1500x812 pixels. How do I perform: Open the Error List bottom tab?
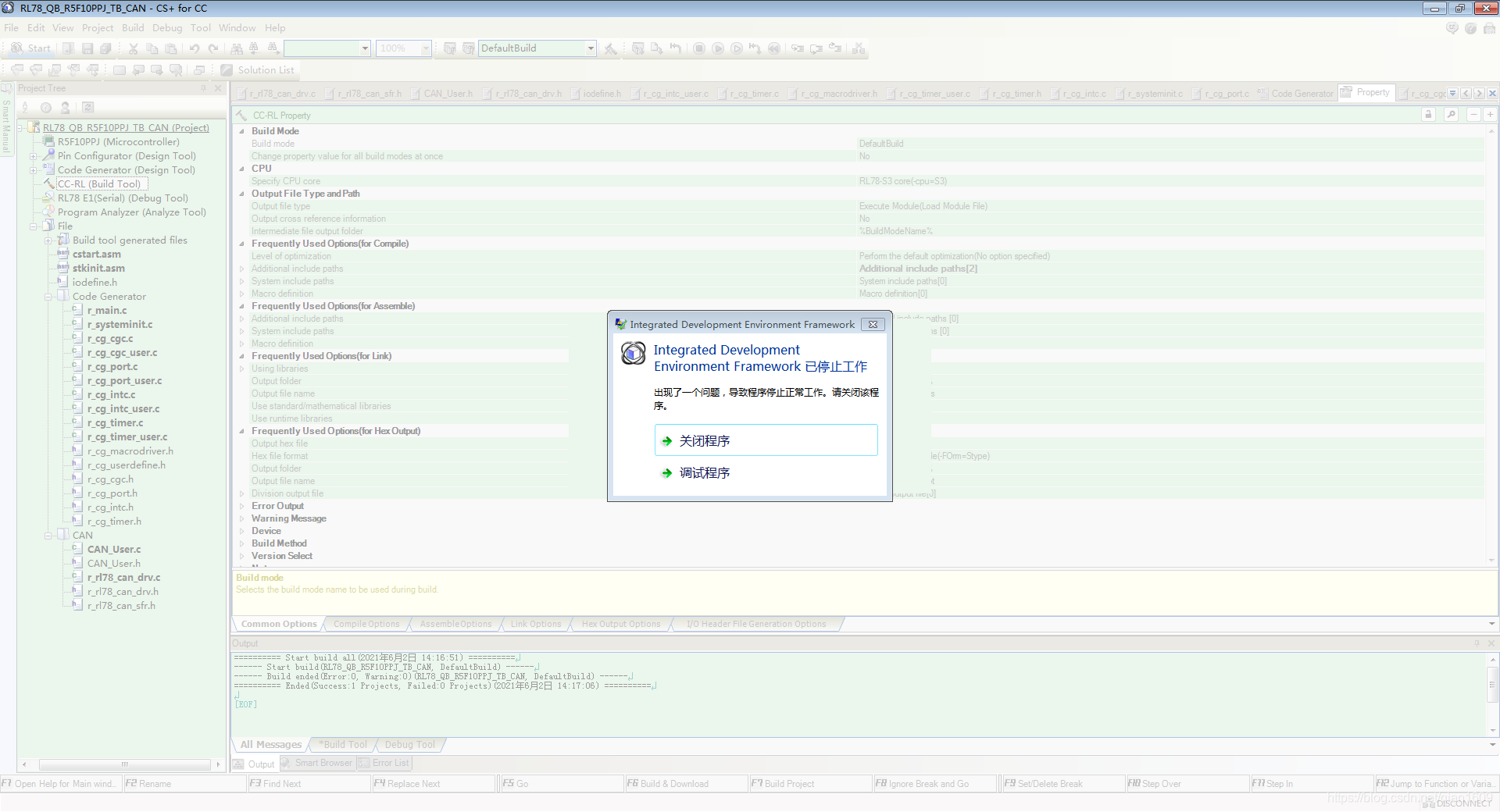pyautogui.click(x=384, y=763)
